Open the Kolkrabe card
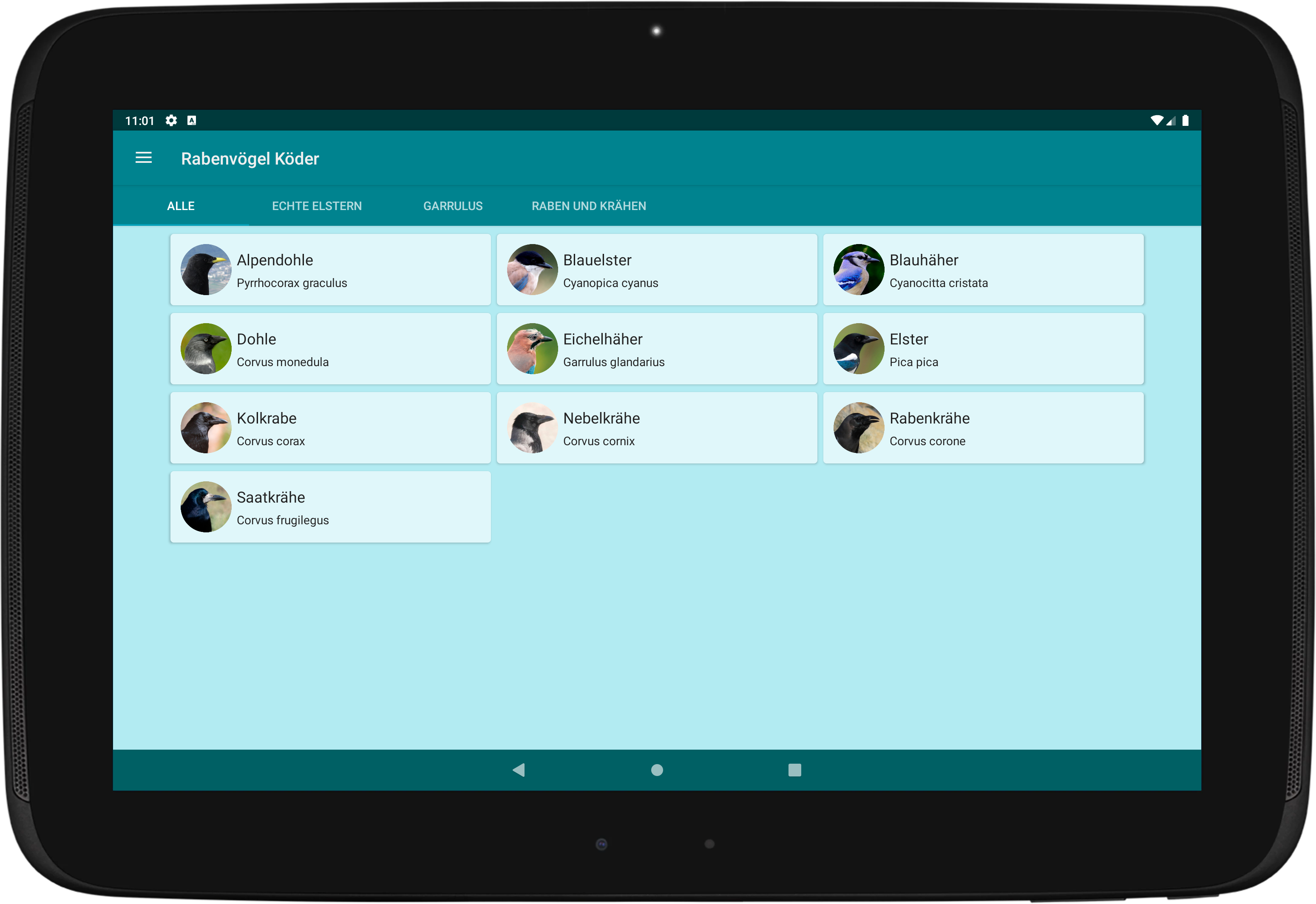 pos(330,428)
